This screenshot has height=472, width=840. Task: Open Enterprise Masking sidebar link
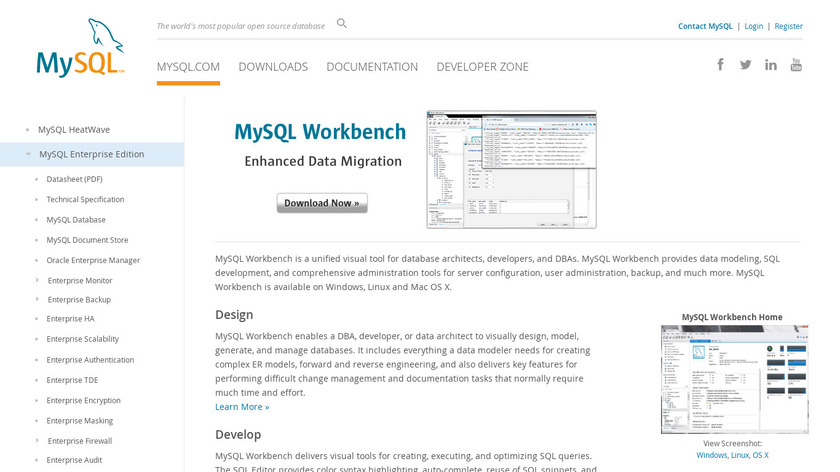80,421
